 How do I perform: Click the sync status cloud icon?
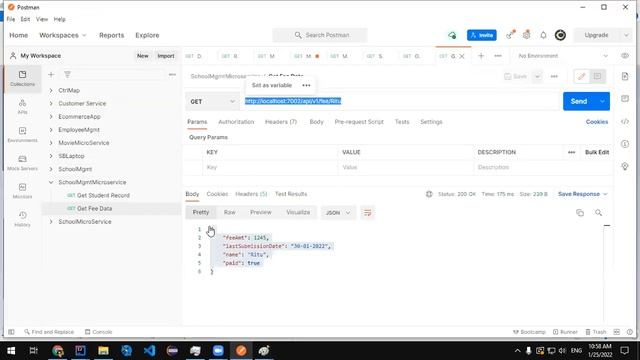(x=452, y=35)
